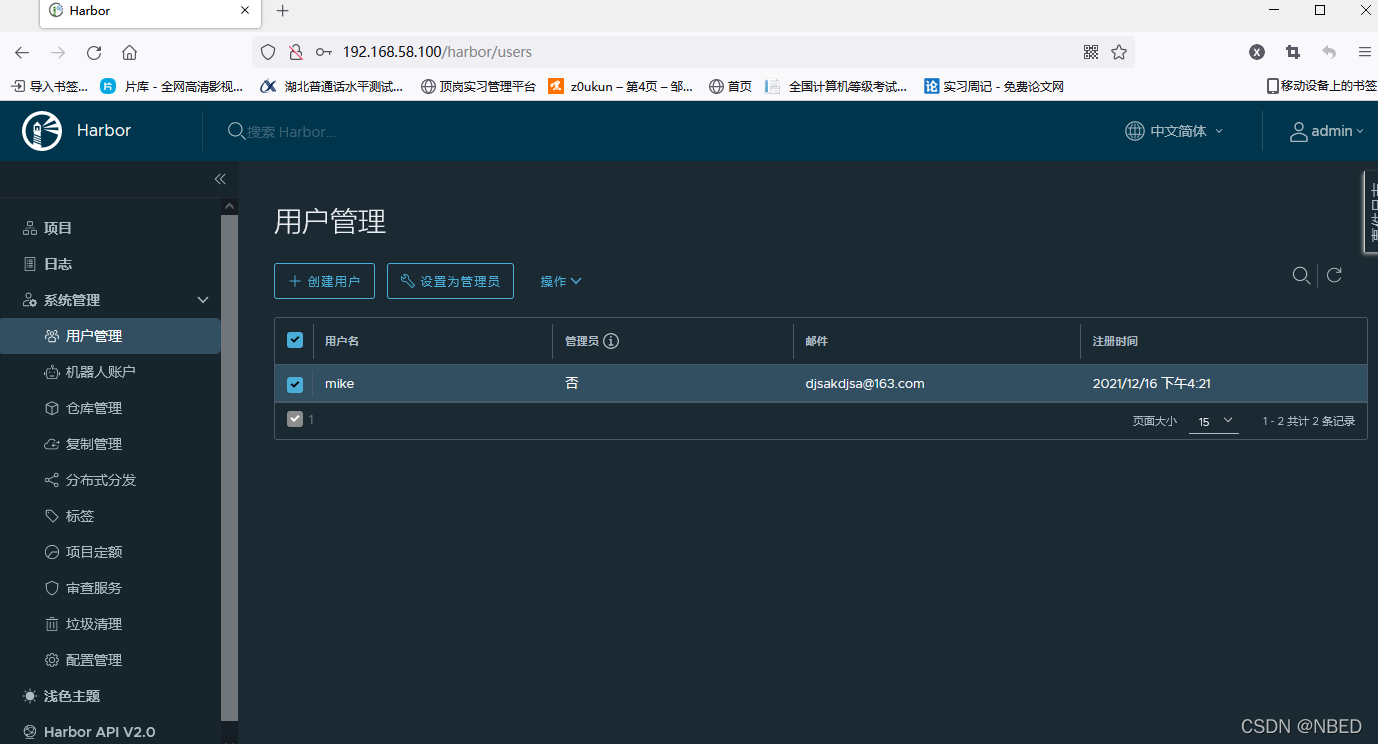Image resolution: width=1378 pixels, height=744 pixels.
Task: Click 设置为管理员 button
Action: tap(450, 281)
